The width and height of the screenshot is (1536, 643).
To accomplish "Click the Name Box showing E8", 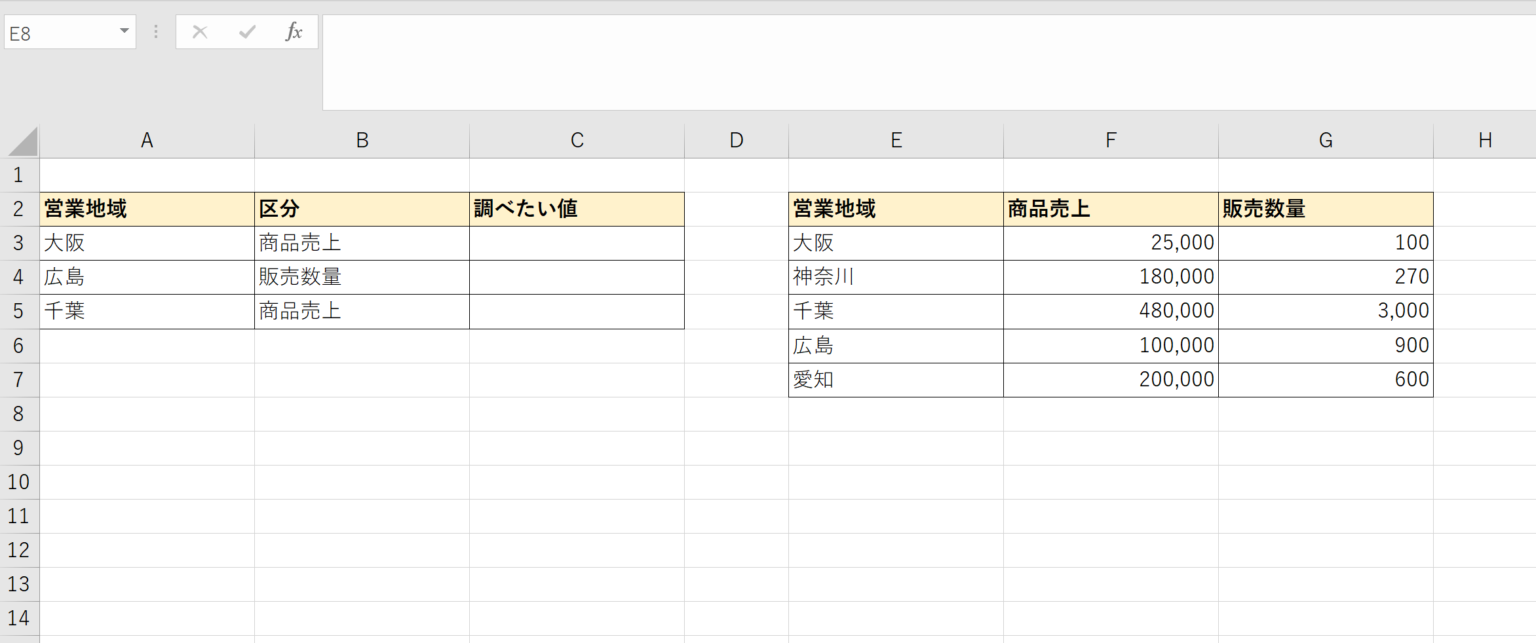I will tap(58, 32).
